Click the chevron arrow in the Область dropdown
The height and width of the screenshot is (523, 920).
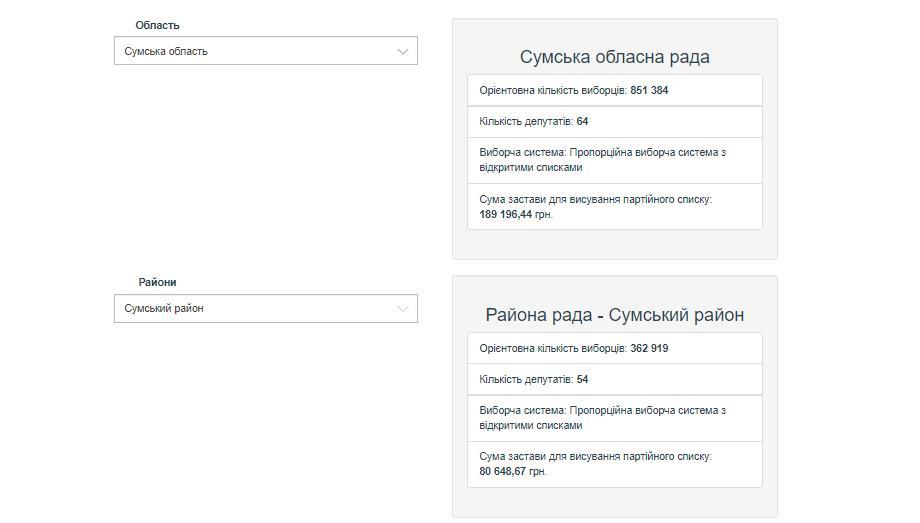pos(403,51)
